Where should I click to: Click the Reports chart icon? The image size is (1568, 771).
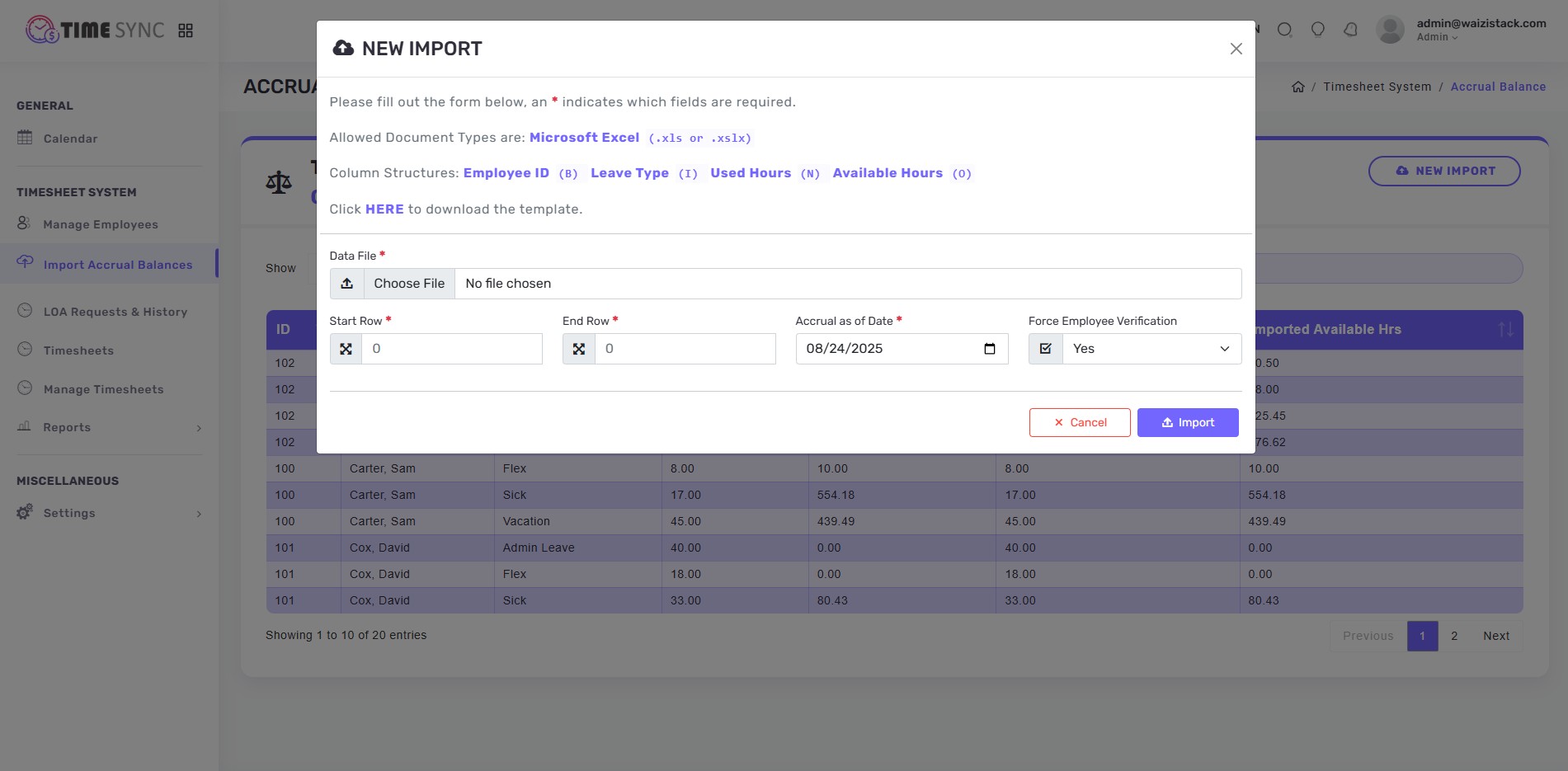tap(25, 426)
